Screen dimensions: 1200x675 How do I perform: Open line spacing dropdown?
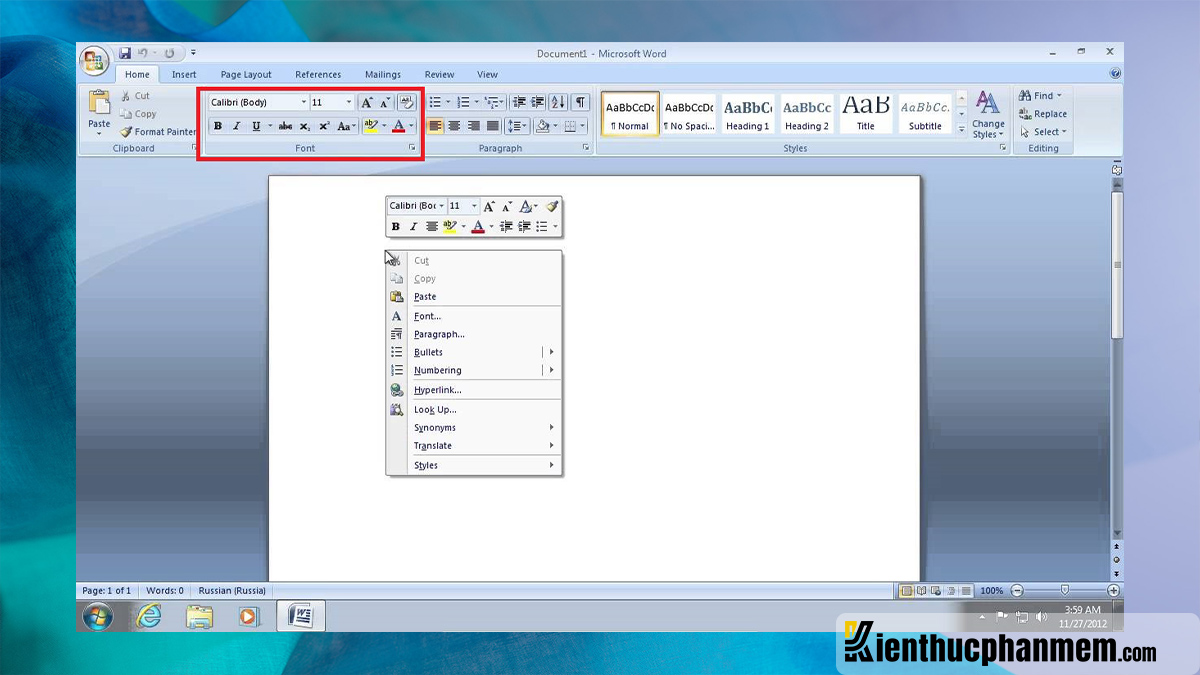pyautogui.click(x=516, y=126)
